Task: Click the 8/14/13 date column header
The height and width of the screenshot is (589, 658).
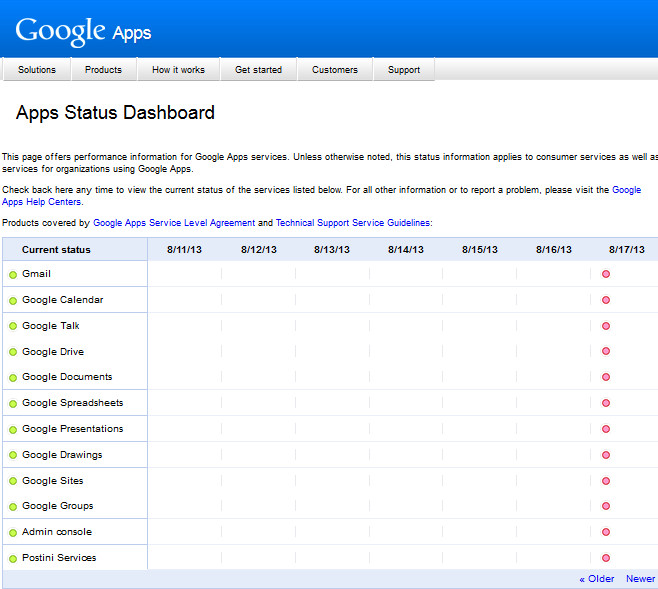Action: click(406, 250)
